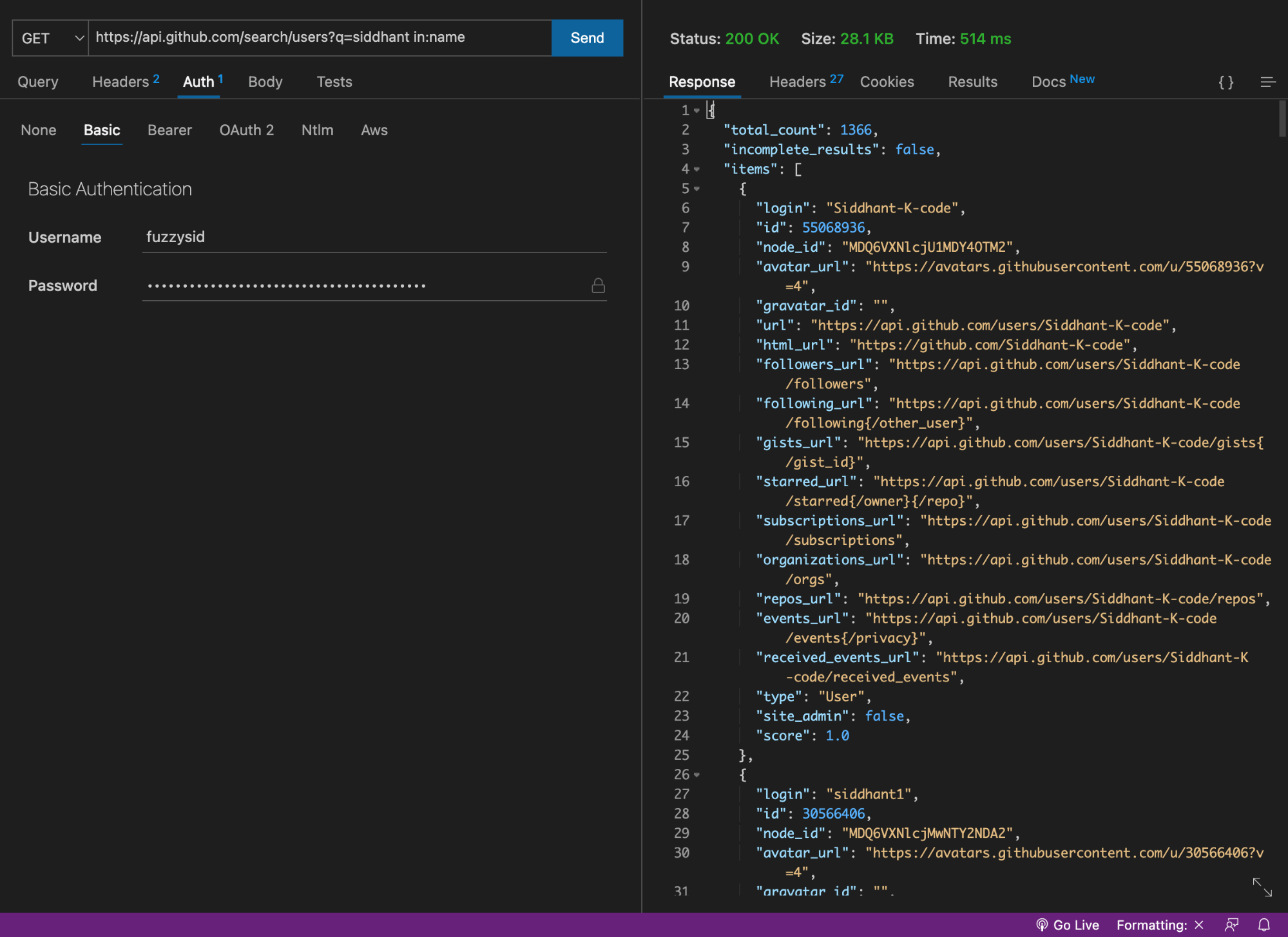Select the Results tab in response panel

click(x=972, y=80)
